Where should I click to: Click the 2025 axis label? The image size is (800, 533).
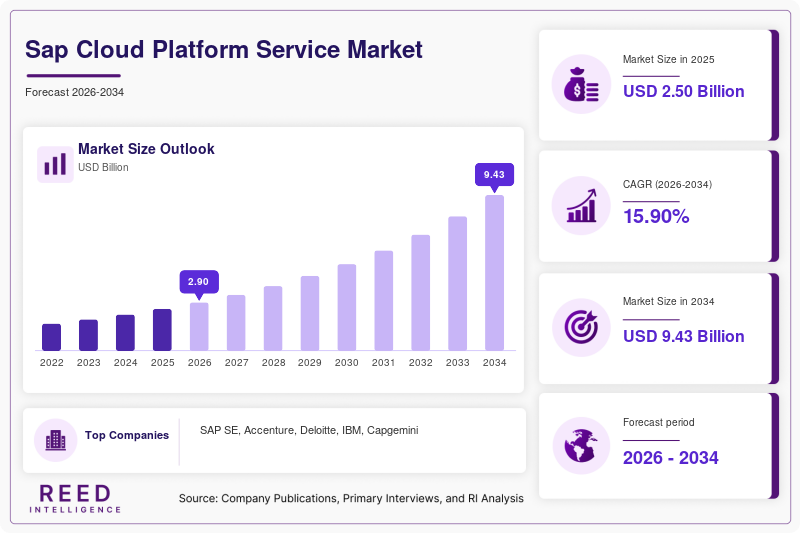tap(162, 363)
